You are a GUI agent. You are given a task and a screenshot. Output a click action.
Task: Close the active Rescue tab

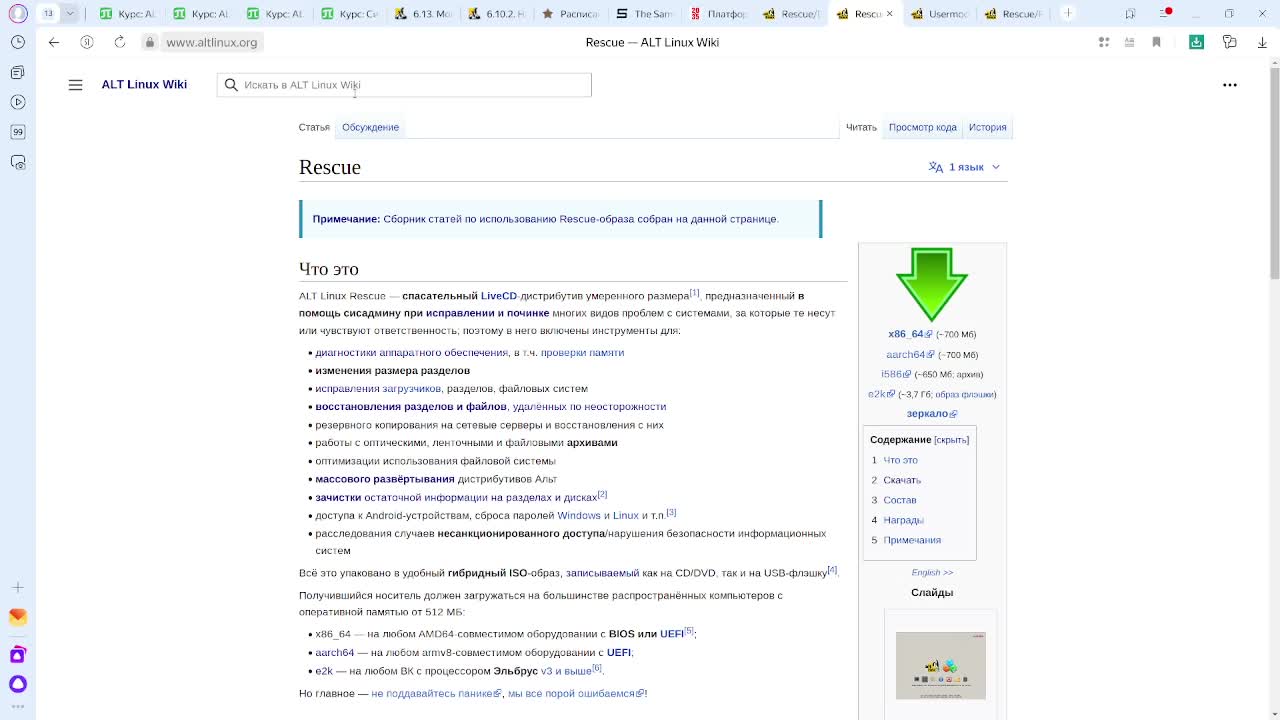point(889,14)
